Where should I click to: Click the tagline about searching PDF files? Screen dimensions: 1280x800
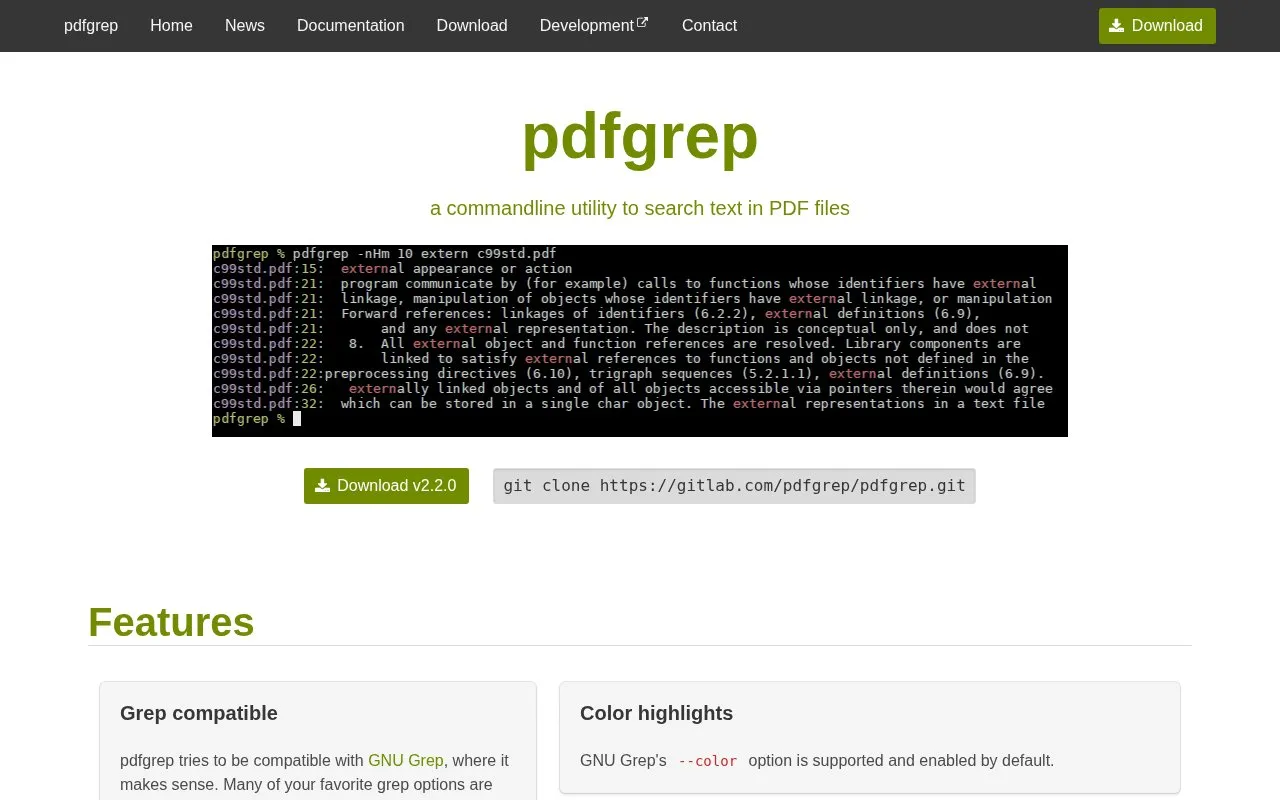(x=640, y=208)
